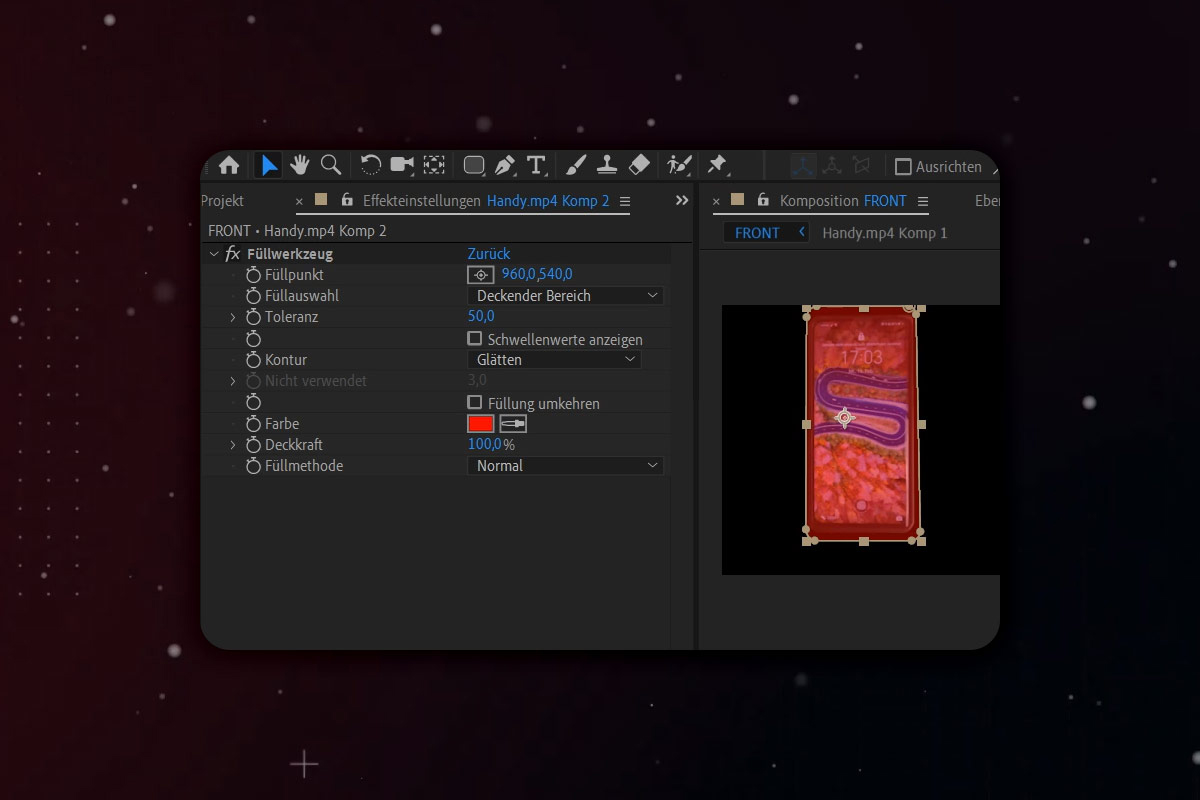Expand the Toleranz property
This screenshot has width=1200, height=800.
(x=233, y=317)
